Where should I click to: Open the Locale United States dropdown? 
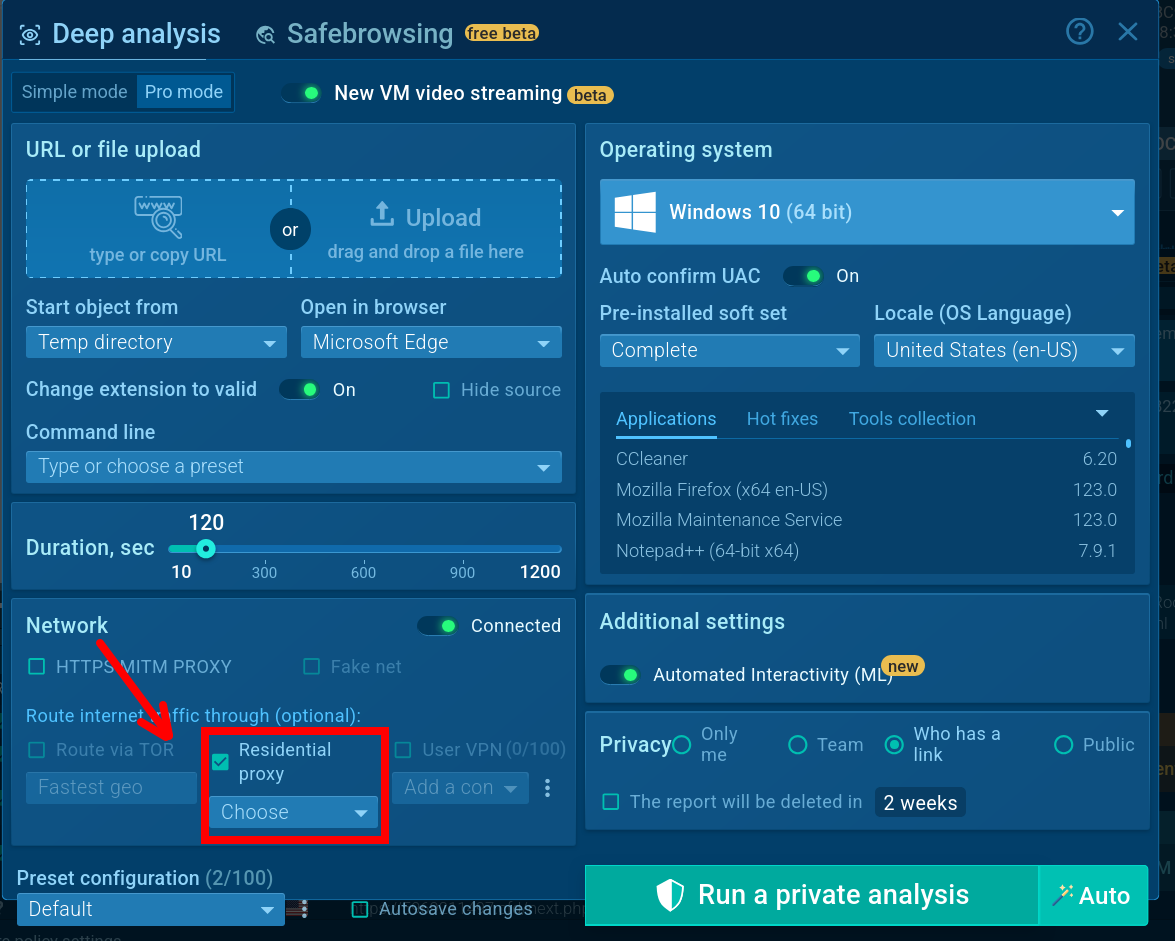click(1004, 351)
